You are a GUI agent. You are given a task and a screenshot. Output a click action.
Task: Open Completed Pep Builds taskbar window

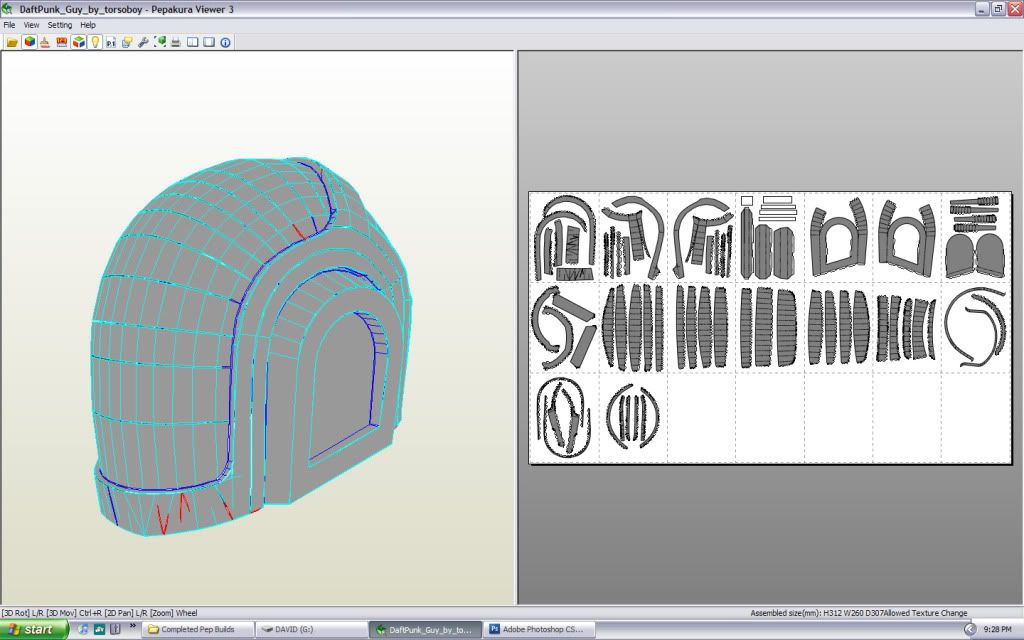coord(197,630)
